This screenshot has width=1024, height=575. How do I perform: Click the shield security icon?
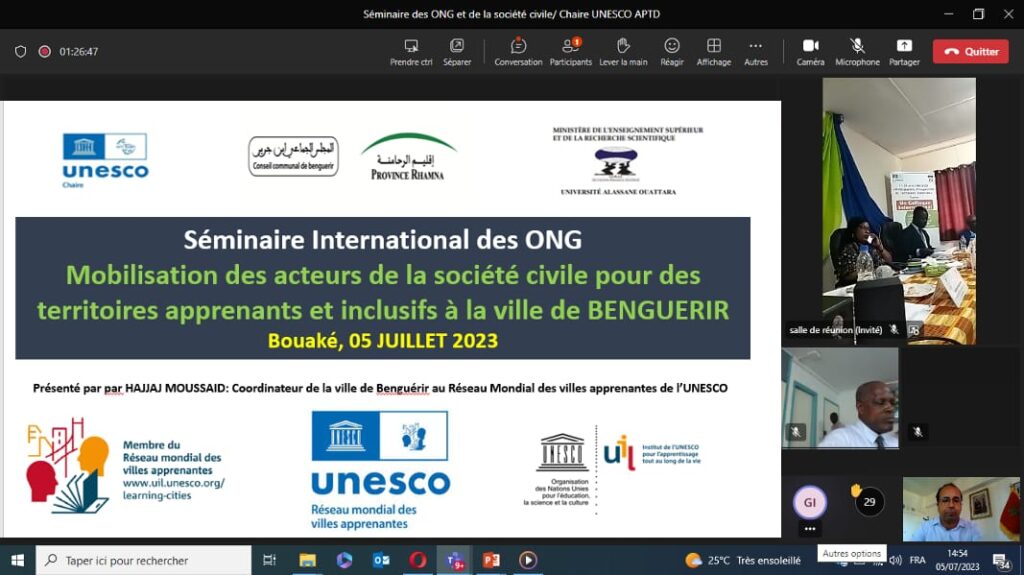[20, 52]
